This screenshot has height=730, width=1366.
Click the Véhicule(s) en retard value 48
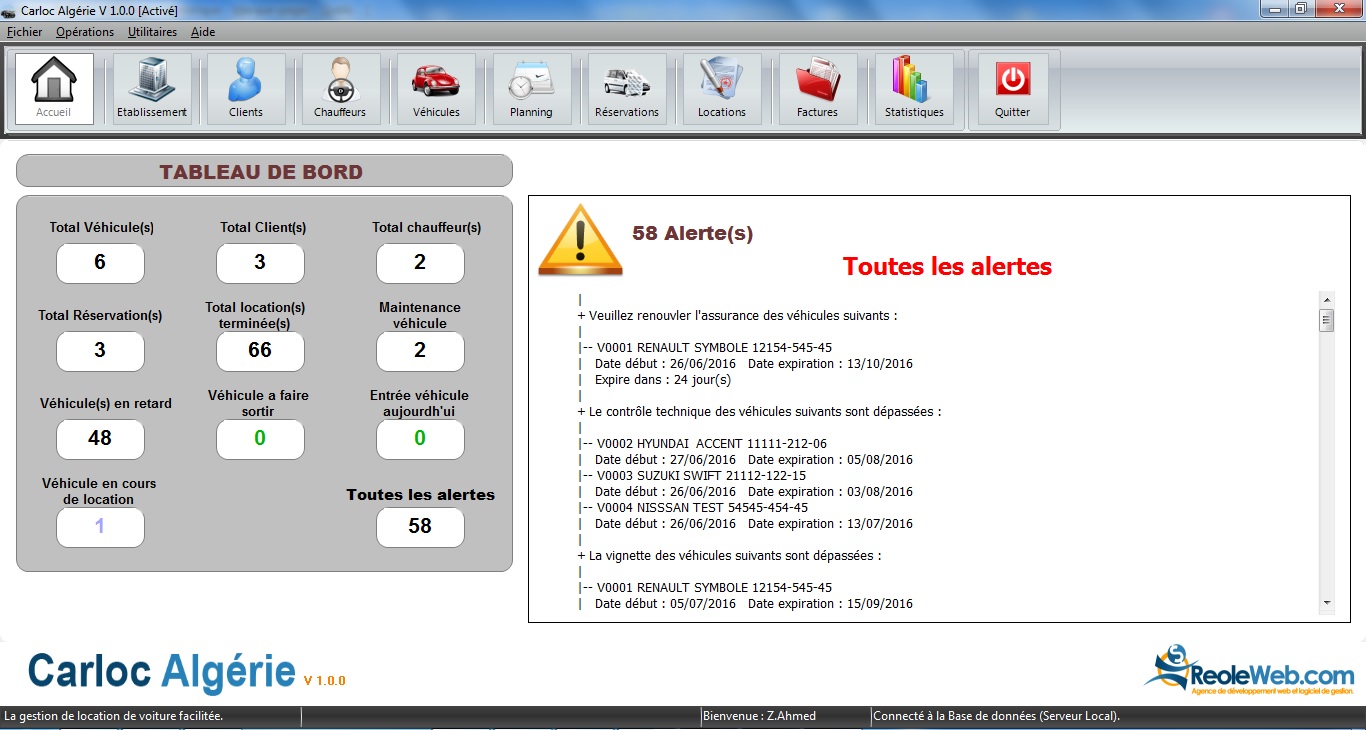100,439
